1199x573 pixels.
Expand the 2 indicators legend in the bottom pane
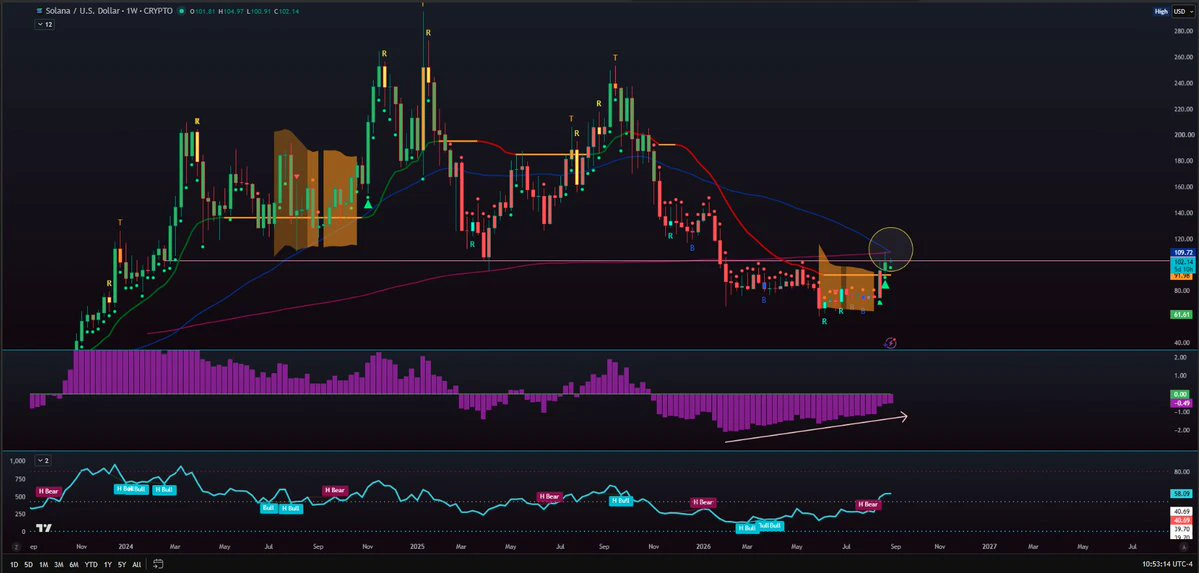[44, 461]
